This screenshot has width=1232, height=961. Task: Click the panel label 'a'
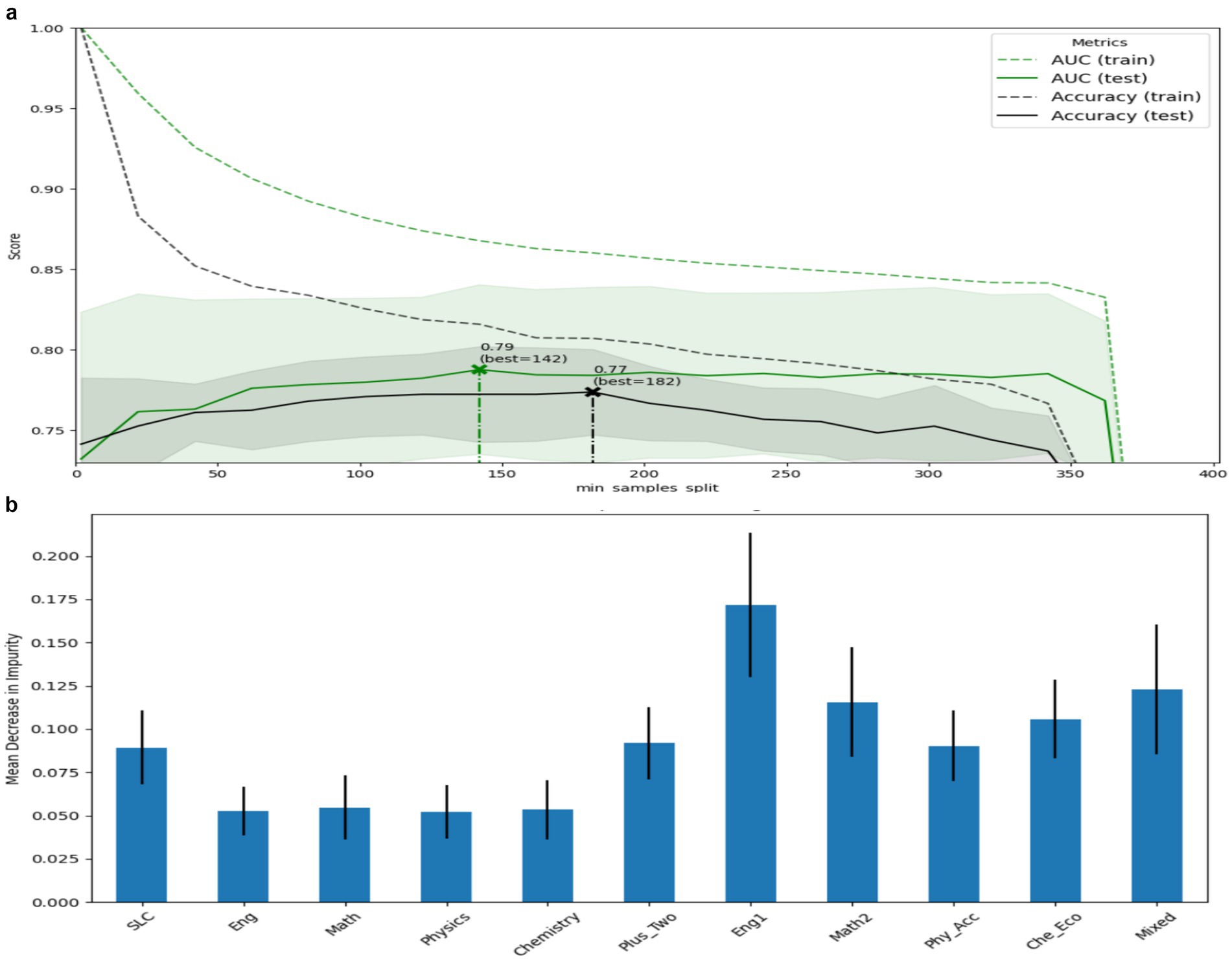point(11,12)
